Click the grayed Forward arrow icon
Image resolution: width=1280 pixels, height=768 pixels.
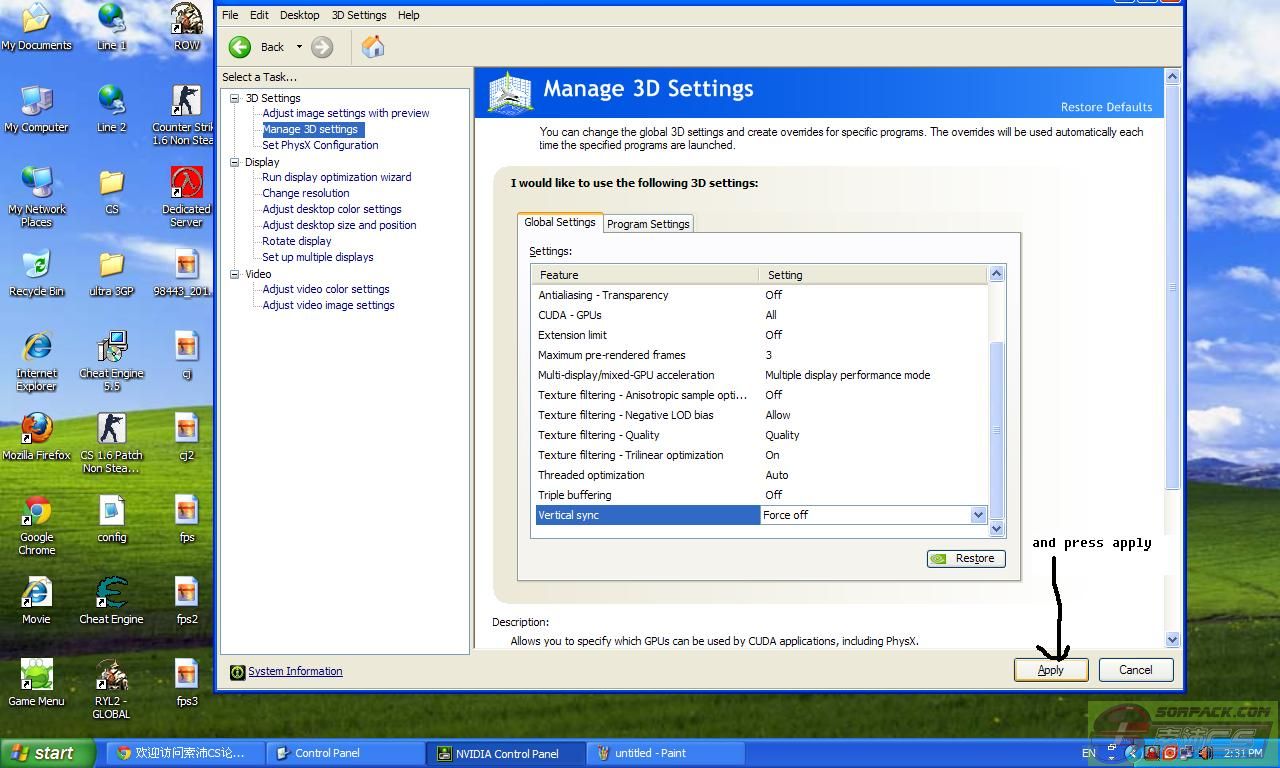(x=322, y=47)
